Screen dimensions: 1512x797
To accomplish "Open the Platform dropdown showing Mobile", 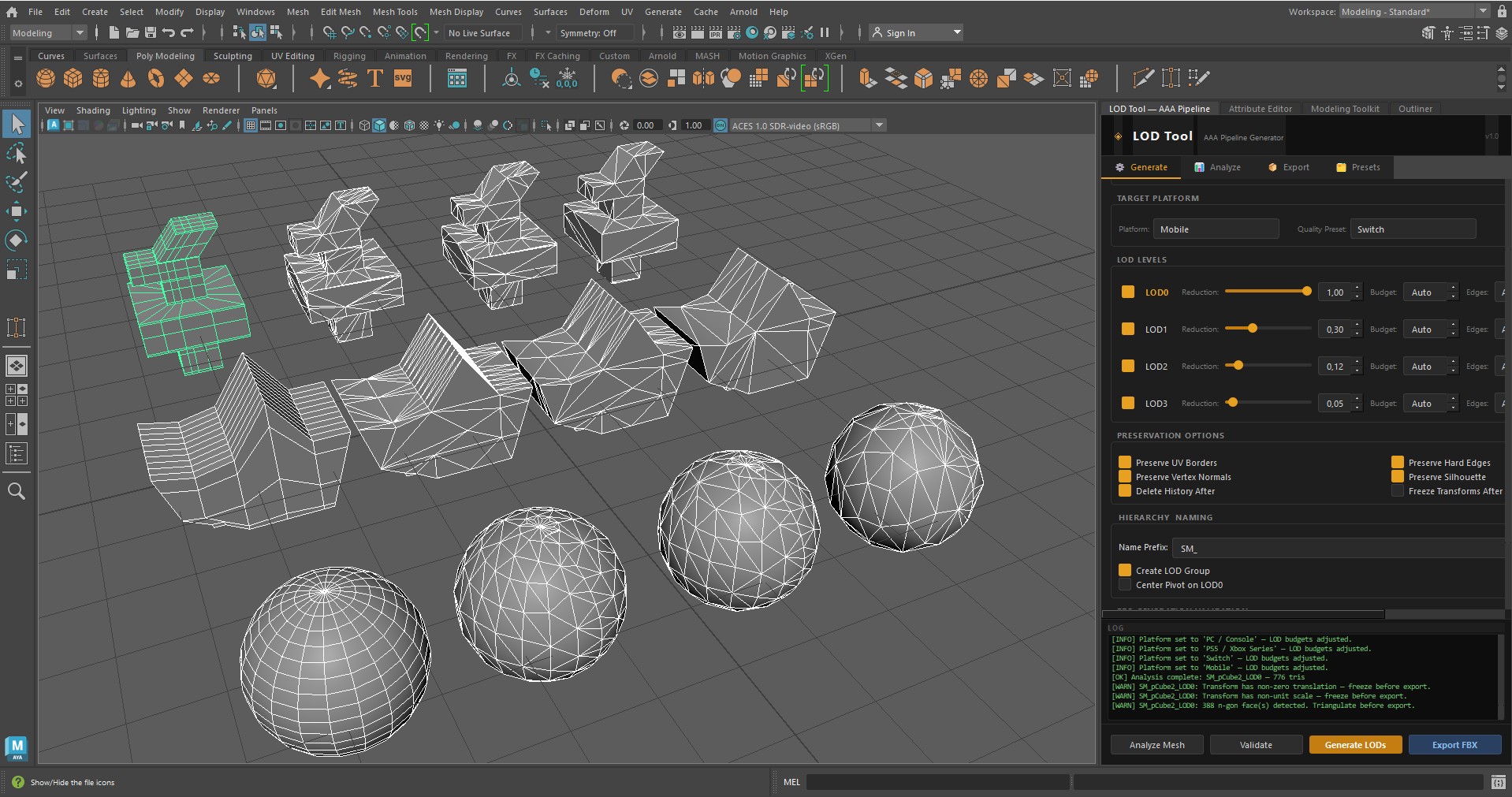I will click(1216, 229).
